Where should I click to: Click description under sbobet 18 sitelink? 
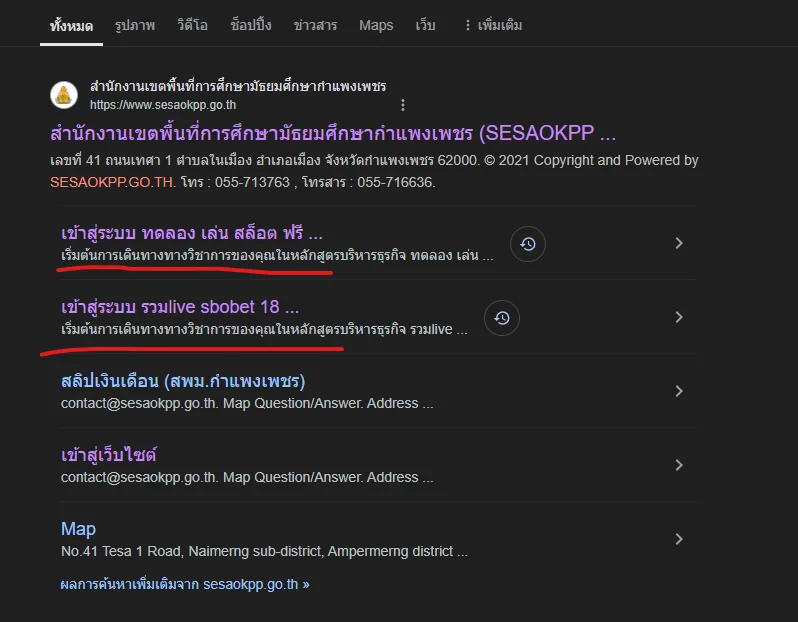click(x=264, y=329)
